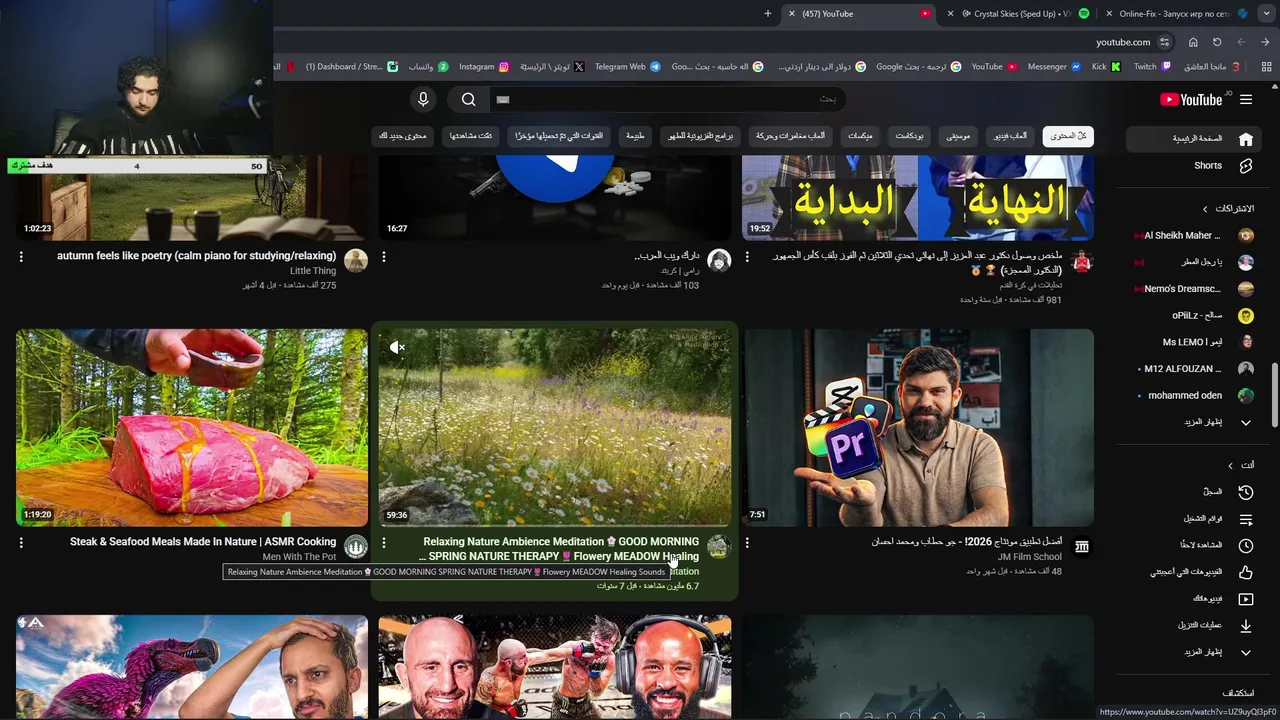Image resolution: width=1280 pixels, height=720 pixels.
Task: Open autumn feels like poetry video title
Action: (196, 256)
